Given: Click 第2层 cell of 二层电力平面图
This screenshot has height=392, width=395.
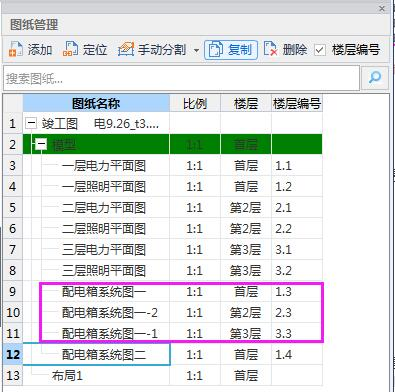Looking at the screenshot, I should coord(246,208).
